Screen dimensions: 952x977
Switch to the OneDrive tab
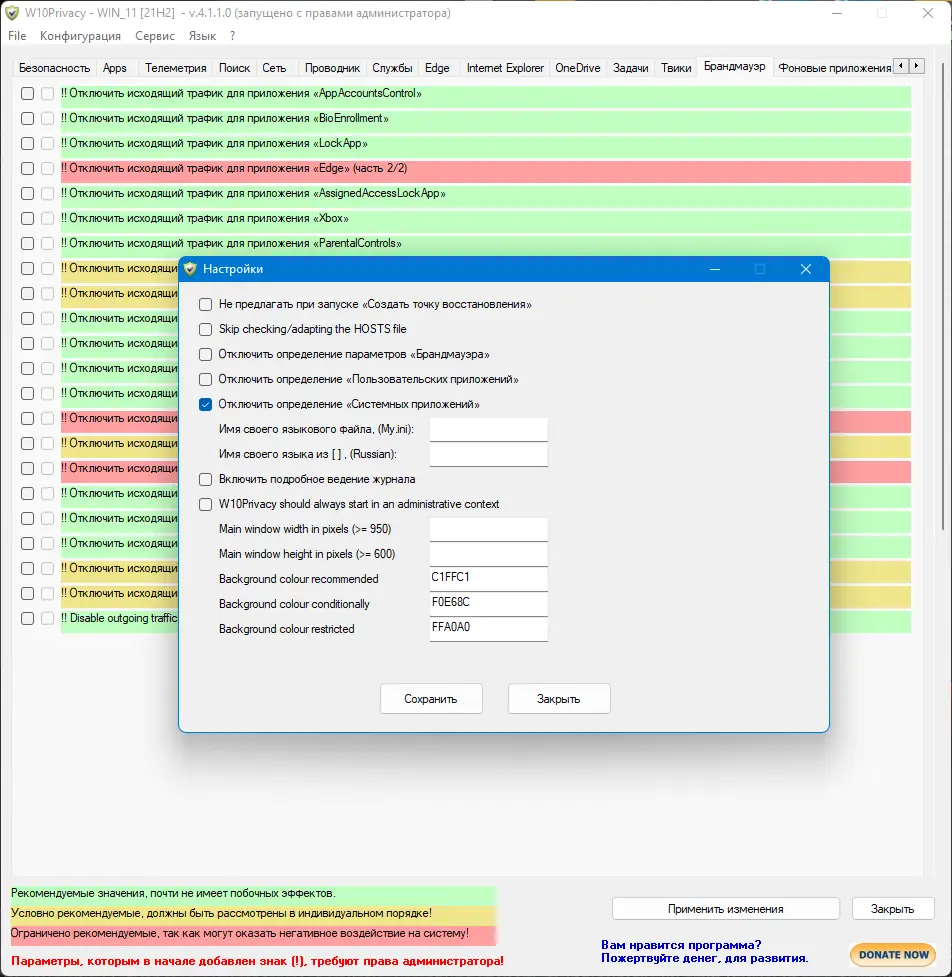click(x=578, y=68)
